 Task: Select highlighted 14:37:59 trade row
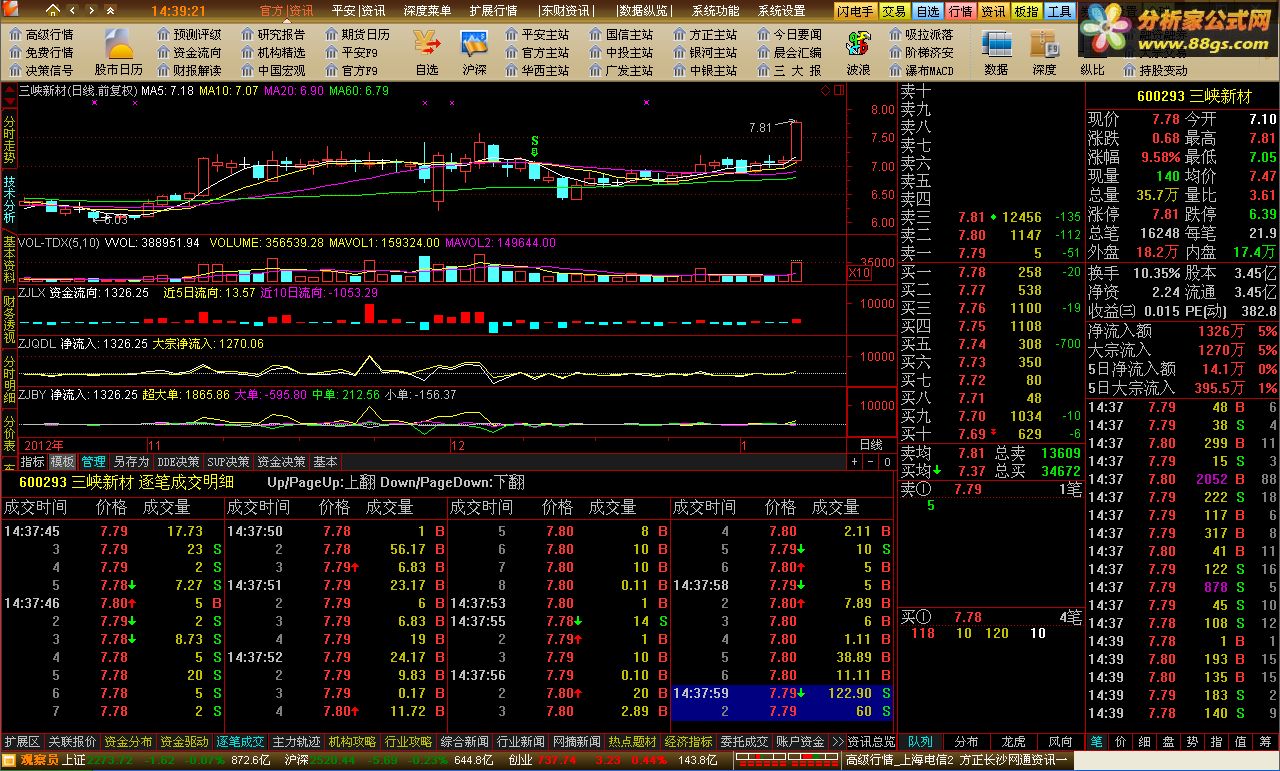pos(781,693)
